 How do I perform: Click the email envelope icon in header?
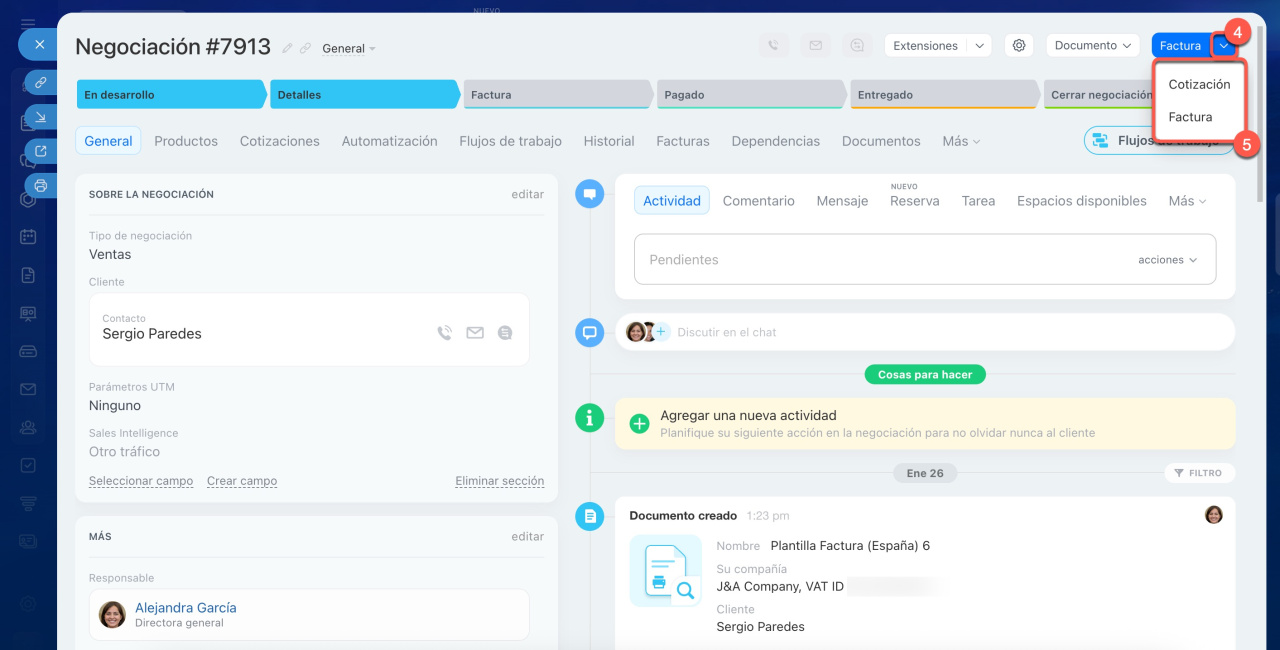point(815,45)
